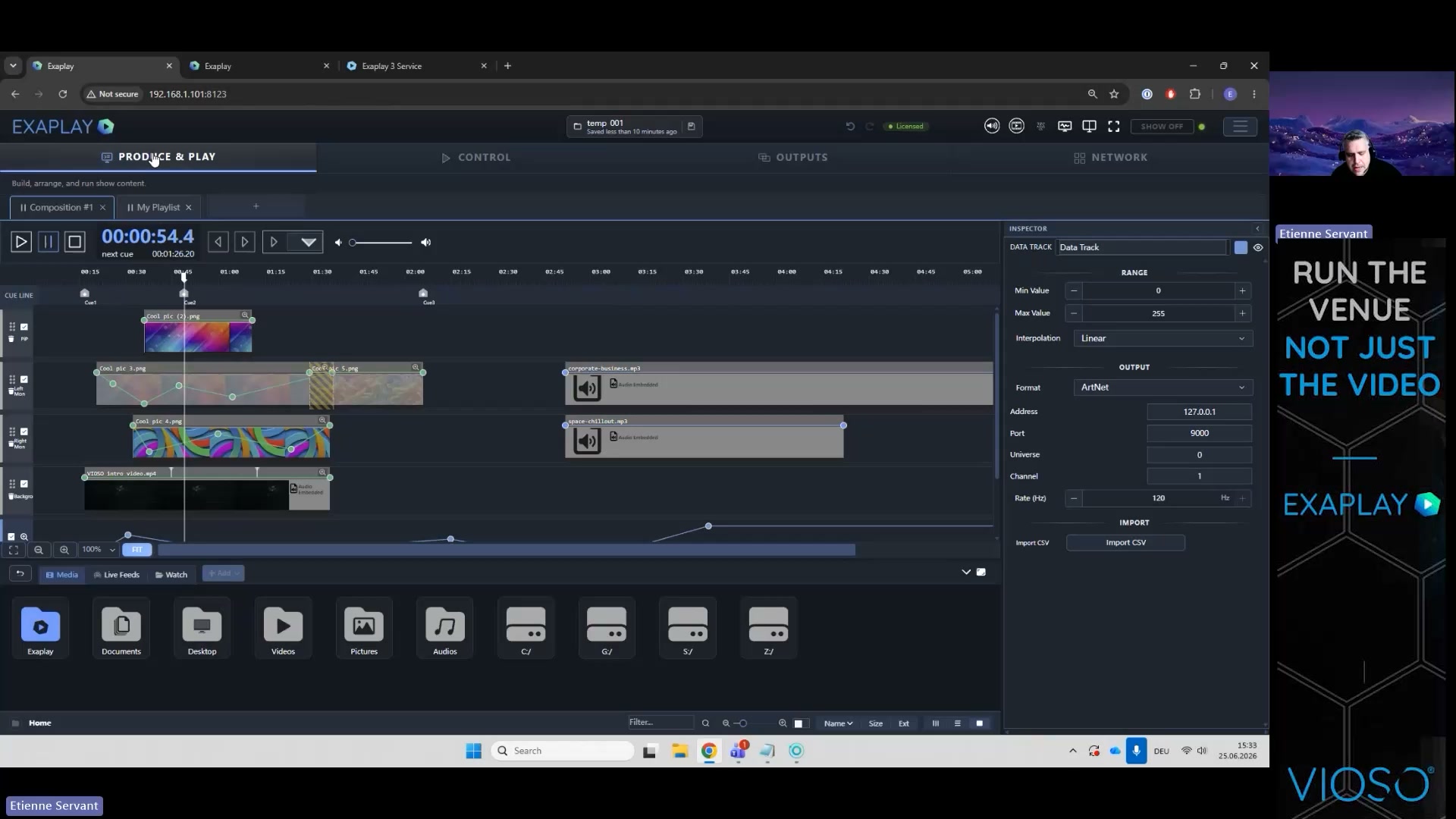Click the FIT timeline button
Screen dimensions: 1456x819
click(136, 550)
